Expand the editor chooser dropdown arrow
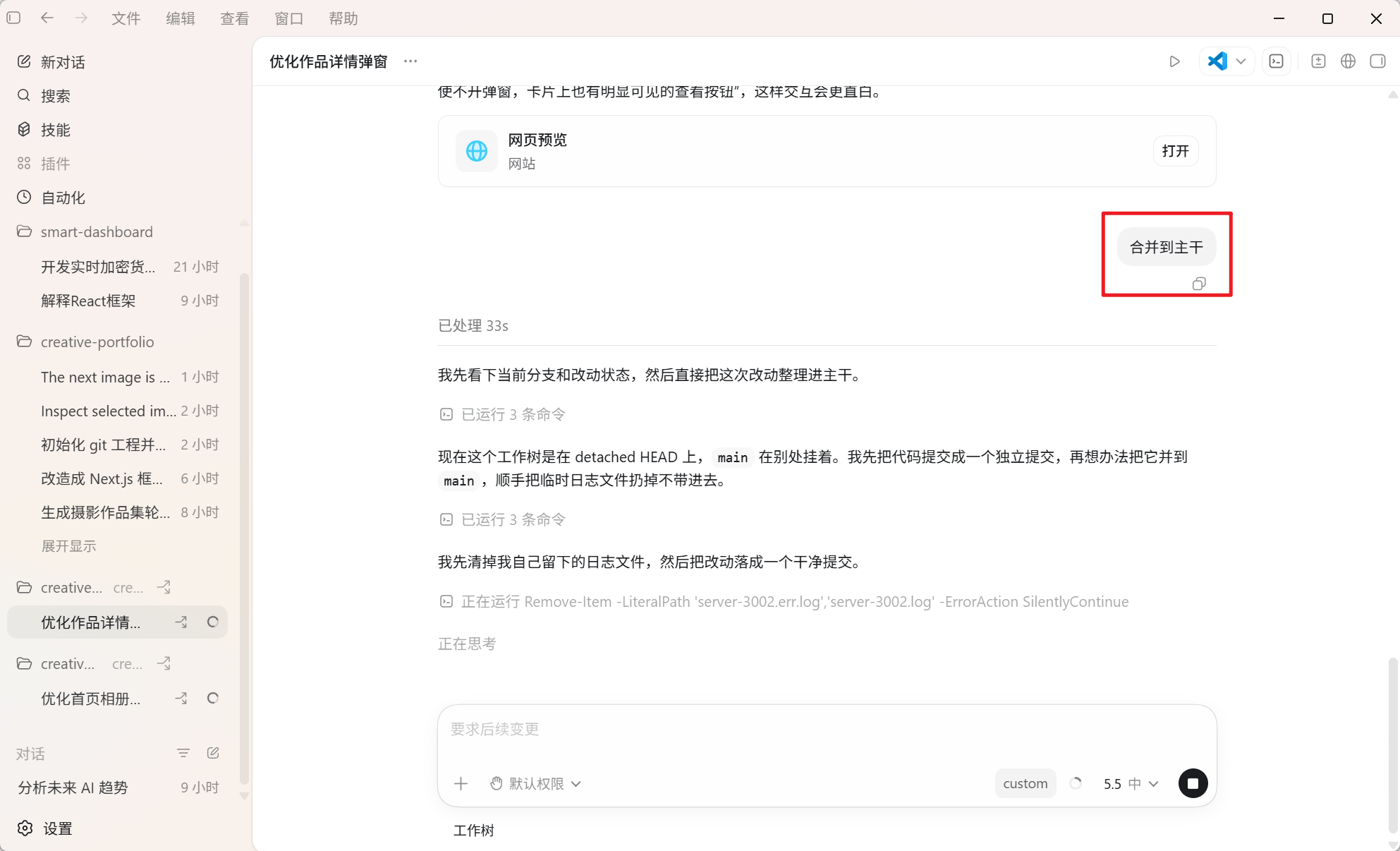The image size is (1400, 851). coord(1241,61)
